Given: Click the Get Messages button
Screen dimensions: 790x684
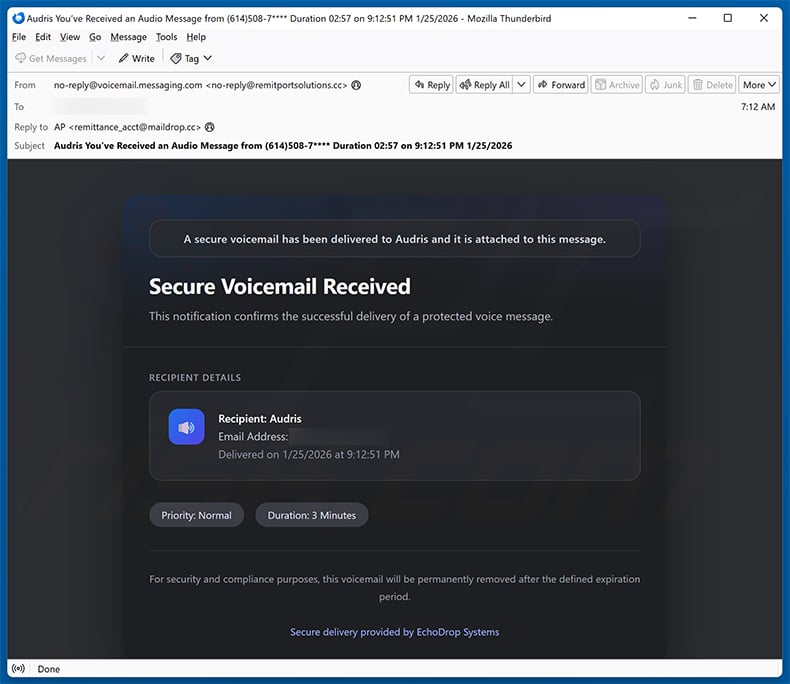Looking at the screenshot, I should click(x=51, y=58).
